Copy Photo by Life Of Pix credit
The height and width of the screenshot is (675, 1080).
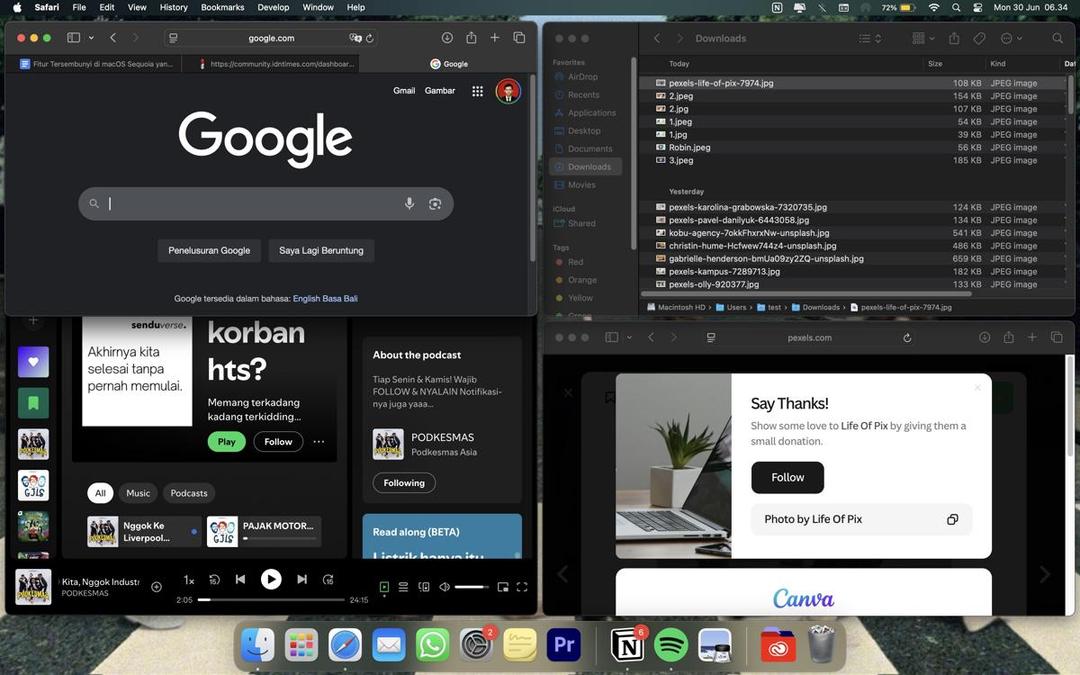[x=952, y=519]
